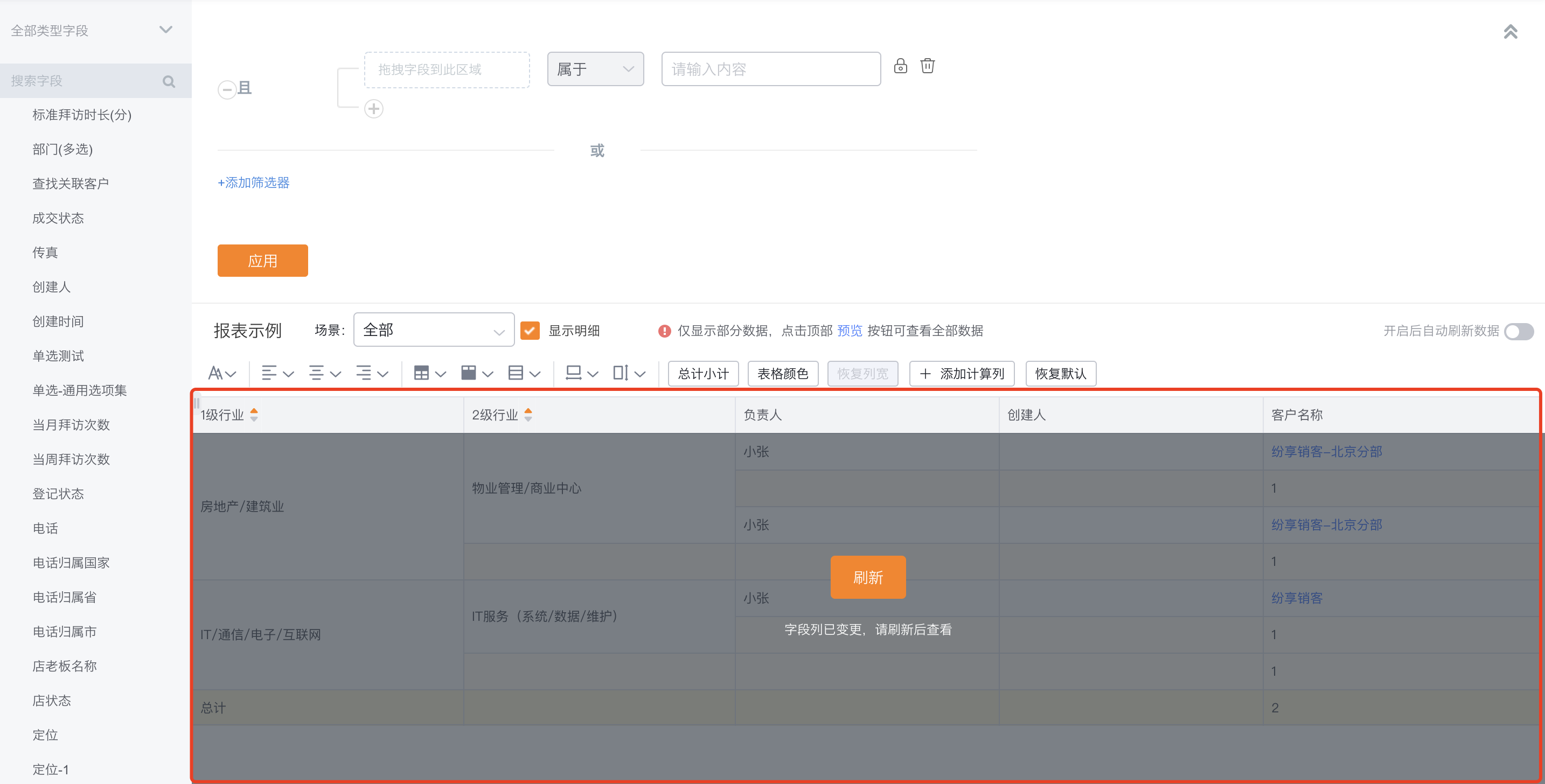
Task: Select the 查找关联客户 field
Action: click(x=71, y=184)
